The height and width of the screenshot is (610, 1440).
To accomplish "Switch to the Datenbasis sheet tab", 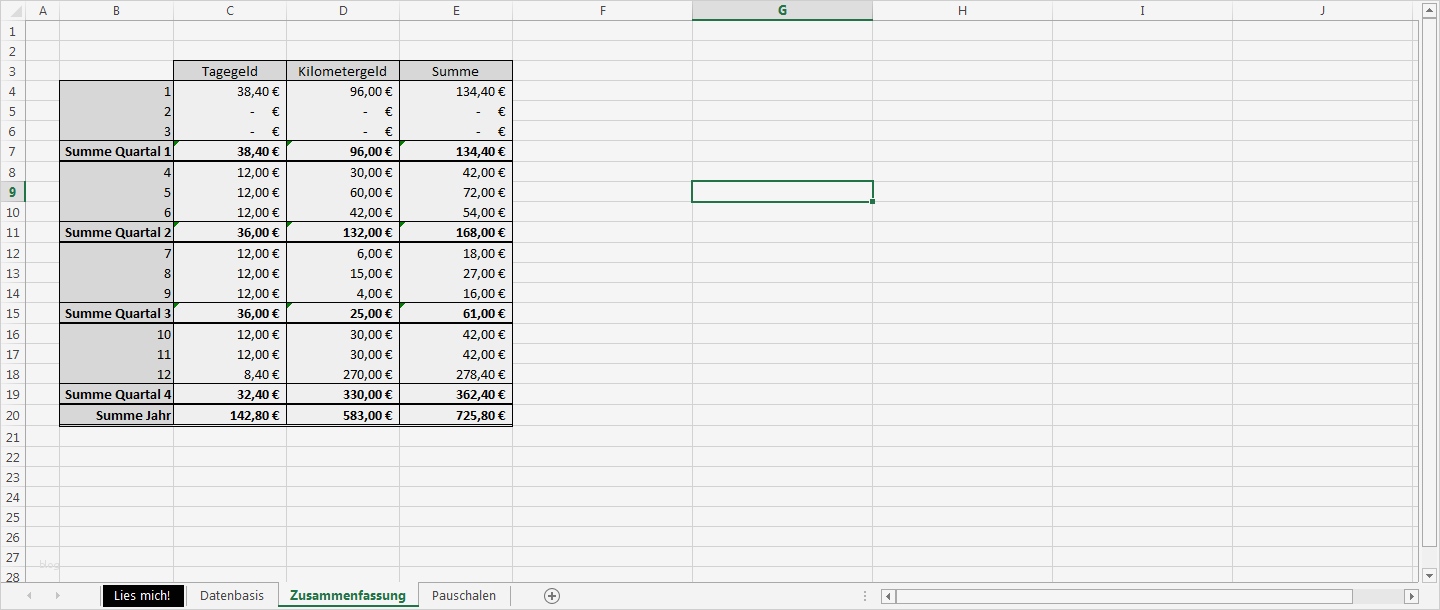I will 232,595.
